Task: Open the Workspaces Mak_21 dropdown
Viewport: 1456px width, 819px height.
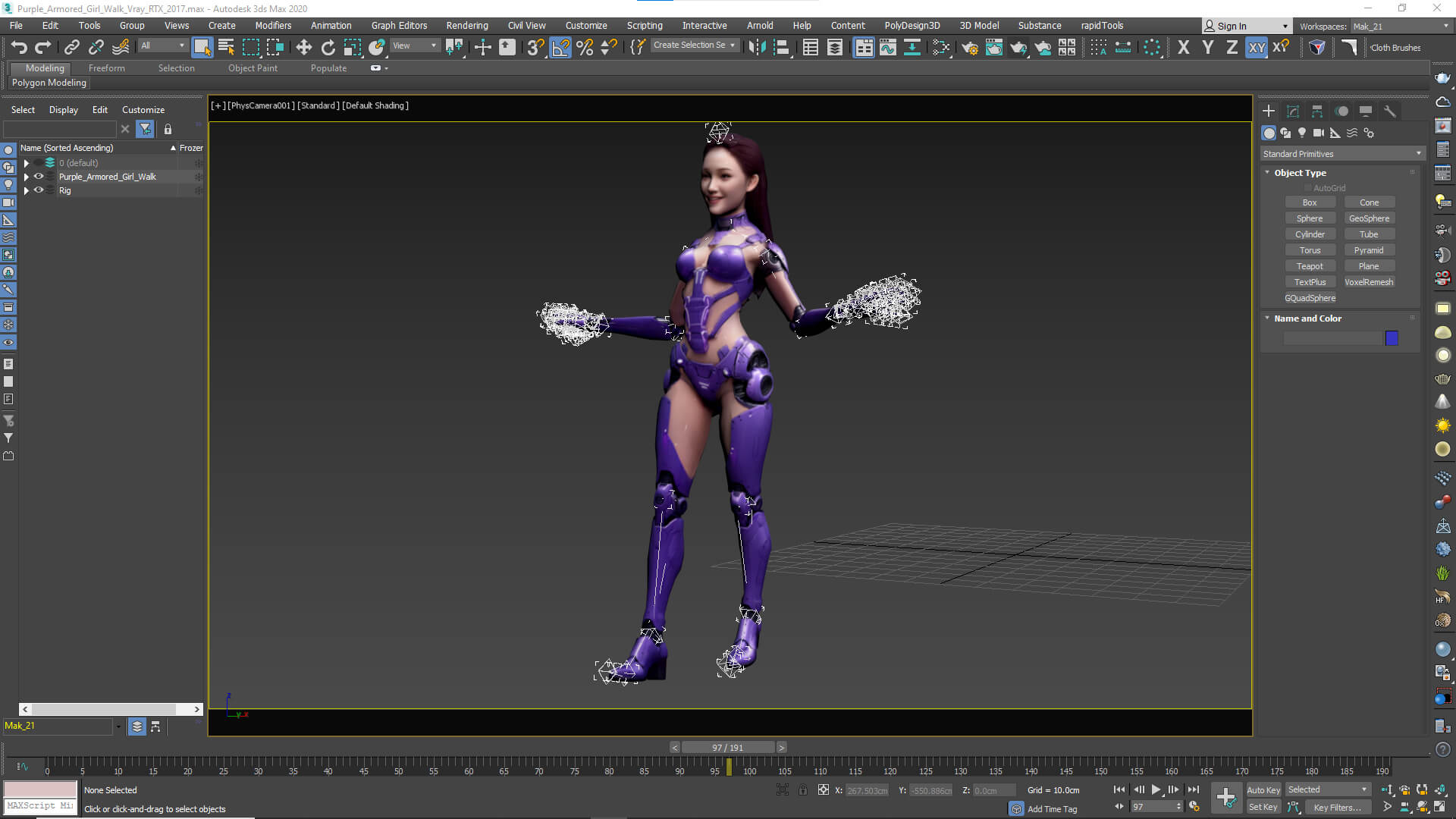Action: coord(1401,26)
